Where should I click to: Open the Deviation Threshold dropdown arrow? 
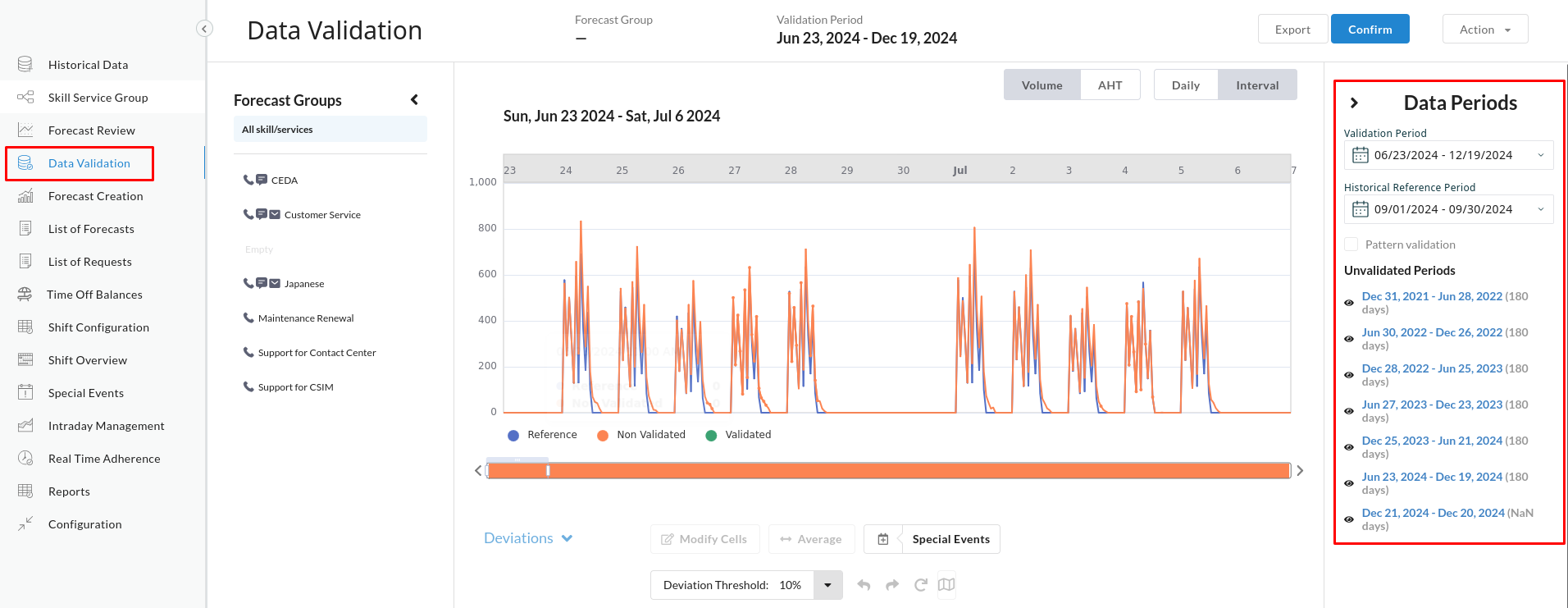pyautogui.click(x=827, y=585)
